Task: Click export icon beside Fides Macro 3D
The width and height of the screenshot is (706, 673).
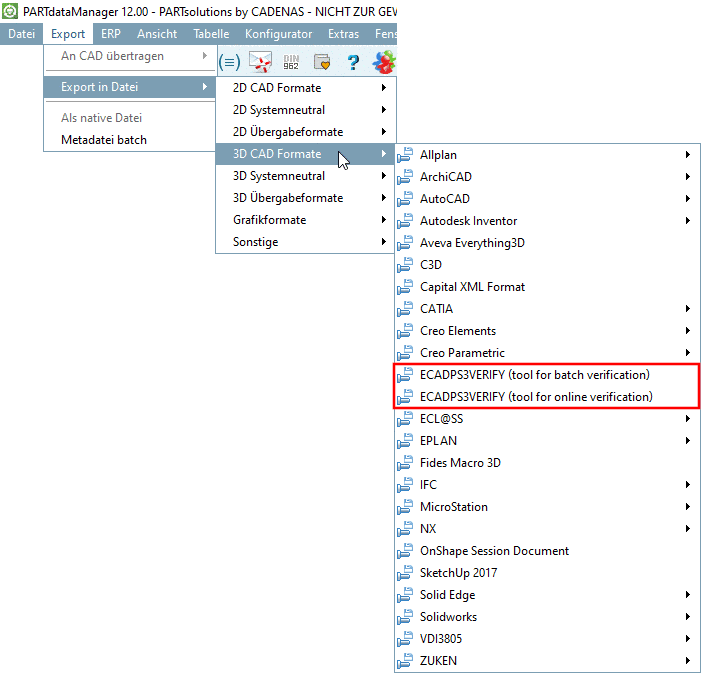Action: tap(405, 463)
